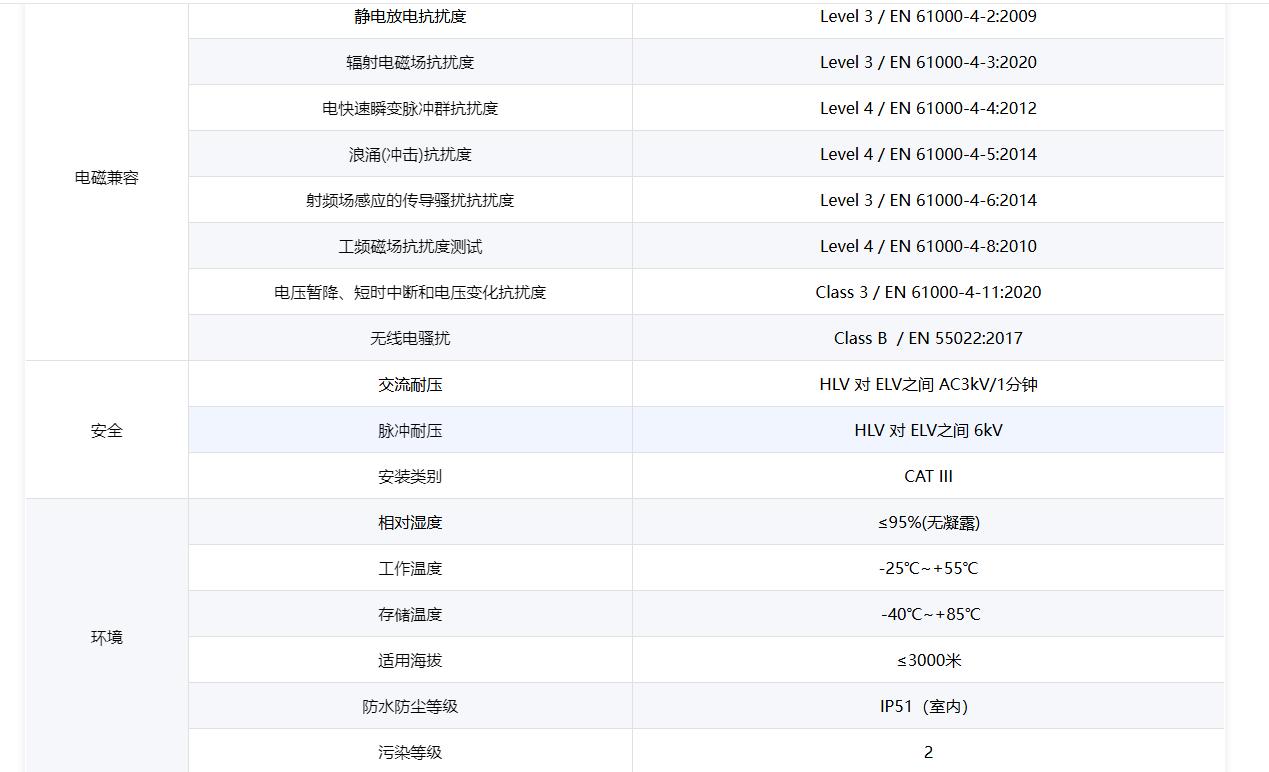Click the 静电放电抗扰度 row label
Viewport: 1269px width, 772px height.
coord(410,16)
